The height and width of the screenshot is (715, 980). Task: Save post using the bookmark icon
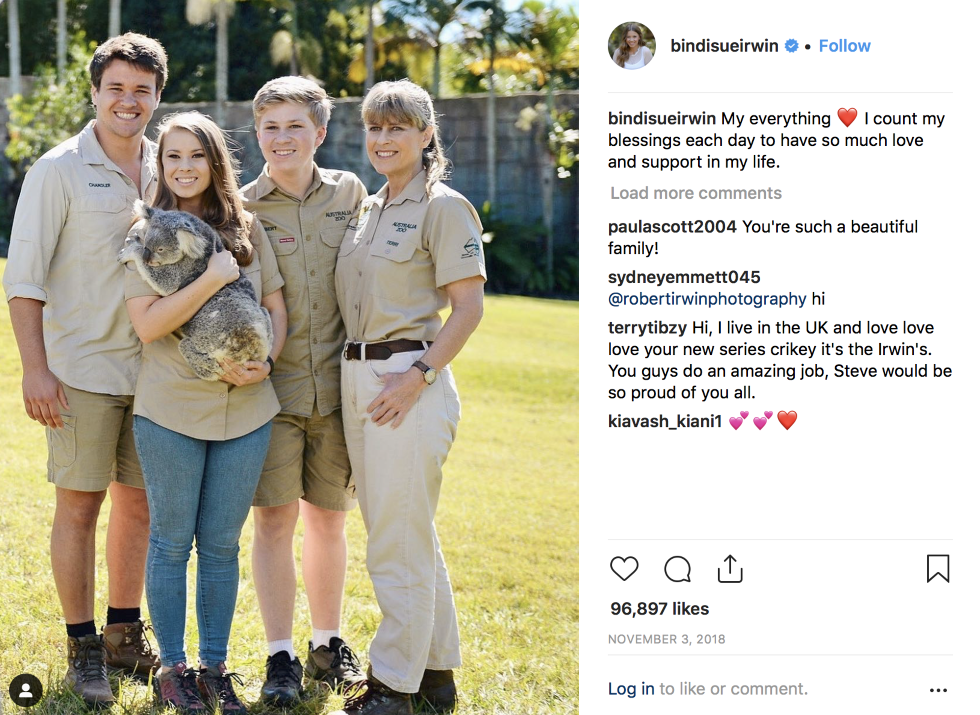click(938, 568)
